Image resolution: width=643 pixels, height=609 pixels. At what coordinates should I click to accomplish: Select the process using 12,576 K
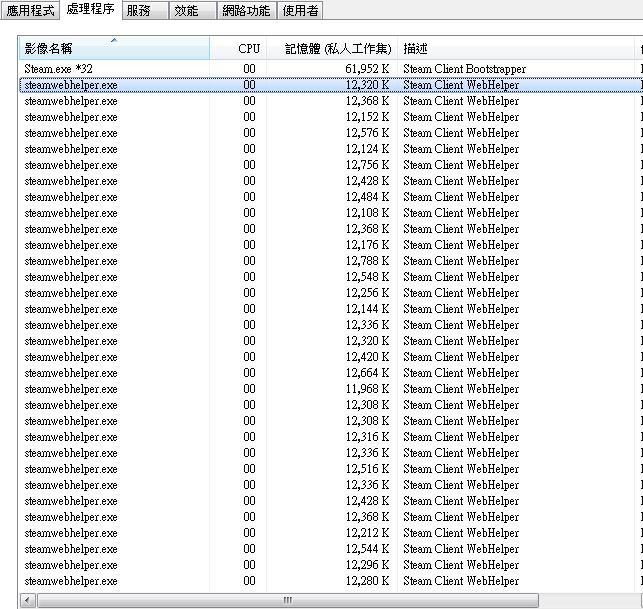click(330, 133)
